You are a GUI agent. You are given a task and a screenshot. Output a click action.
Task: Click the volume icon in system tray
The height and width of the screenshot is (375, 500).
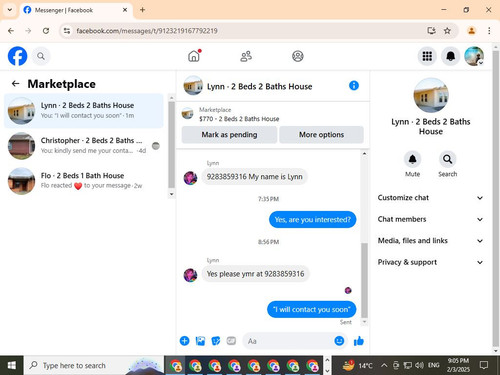(419, 365)
